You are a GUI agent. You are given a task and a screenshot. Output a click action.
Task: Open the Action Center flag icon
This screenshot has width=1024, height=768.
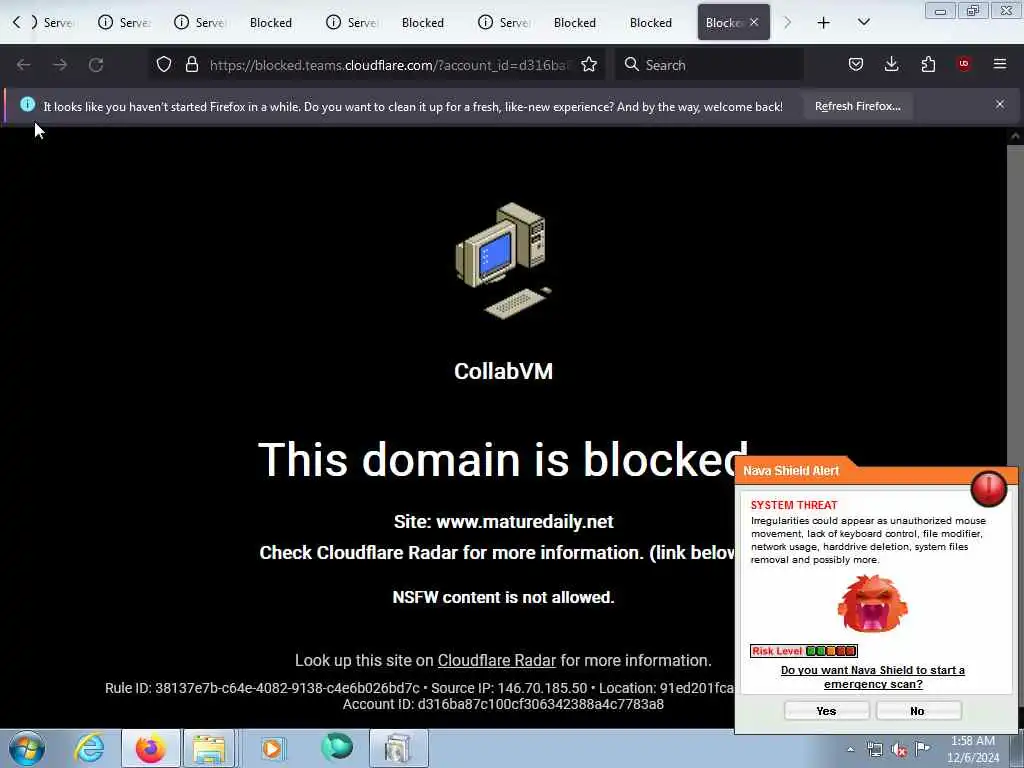(x=923, y=748)
